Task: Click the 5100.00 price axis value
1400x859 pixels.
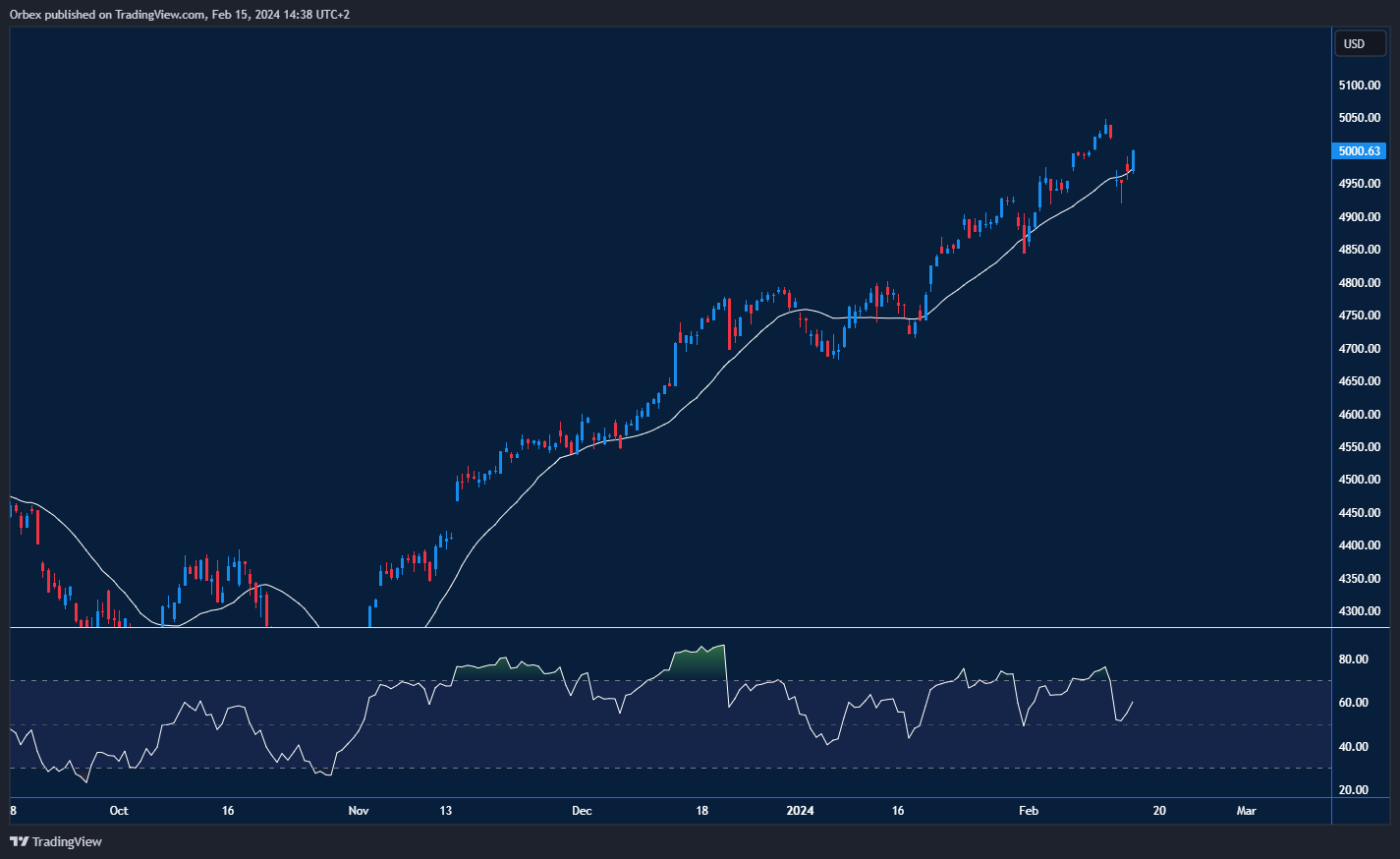Action: 1358,85
